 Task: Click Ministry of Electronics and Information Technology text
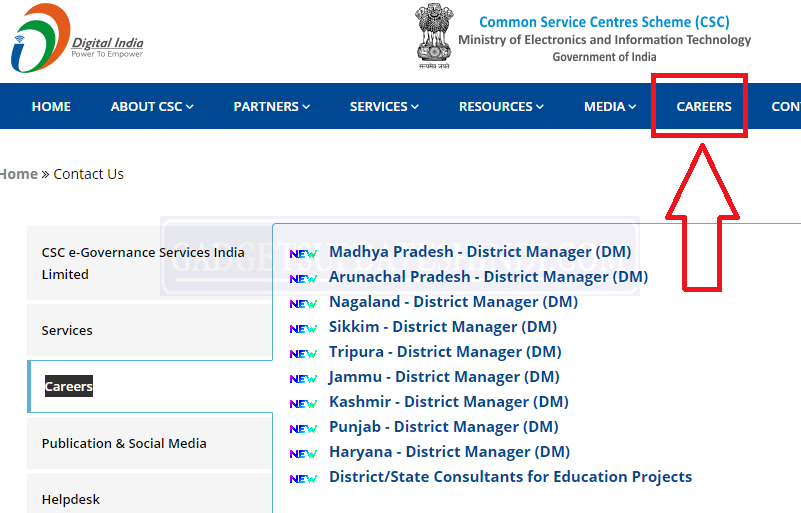coord(604,40)
